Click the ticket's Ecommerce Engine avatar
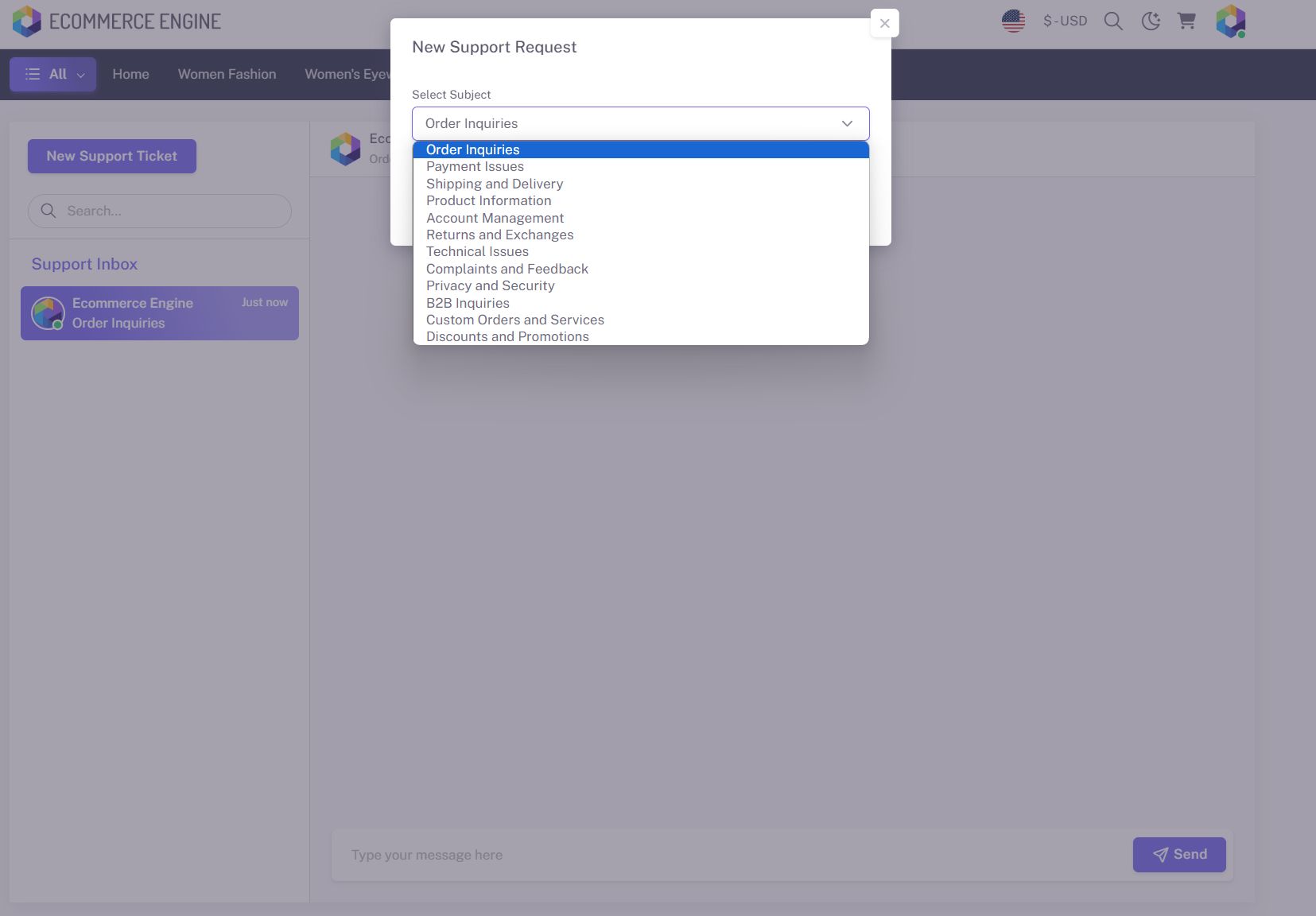This screenshot has width=1316, height=916. point(48,313)
